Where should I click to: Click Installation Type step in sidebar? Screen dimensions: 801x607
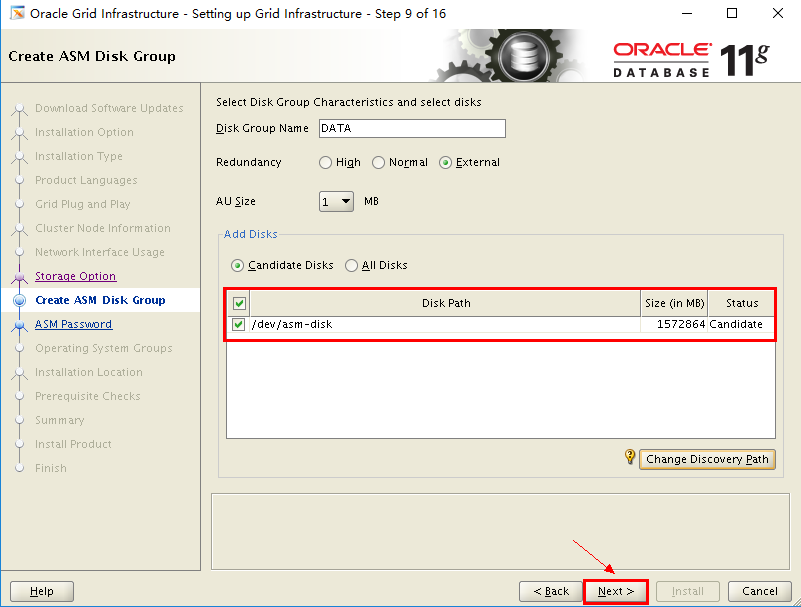pyautogui.click(x=79, y=156)
